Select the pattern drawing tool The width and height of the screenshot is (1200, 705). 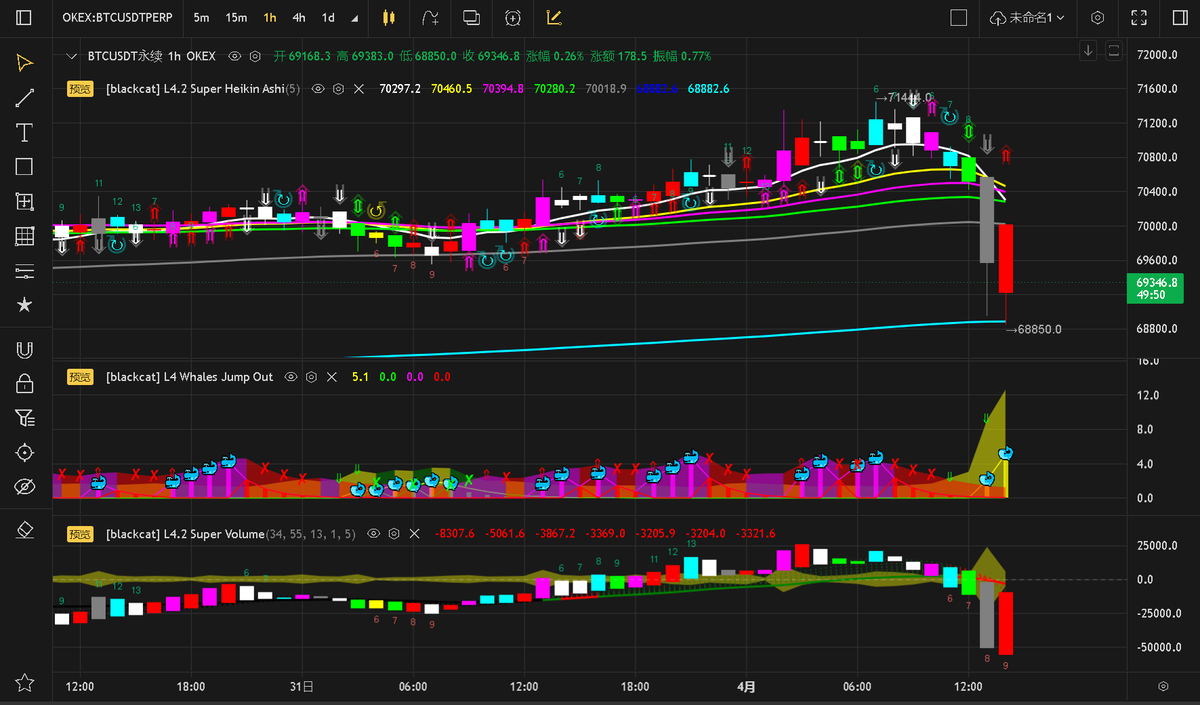click(25, 202)
